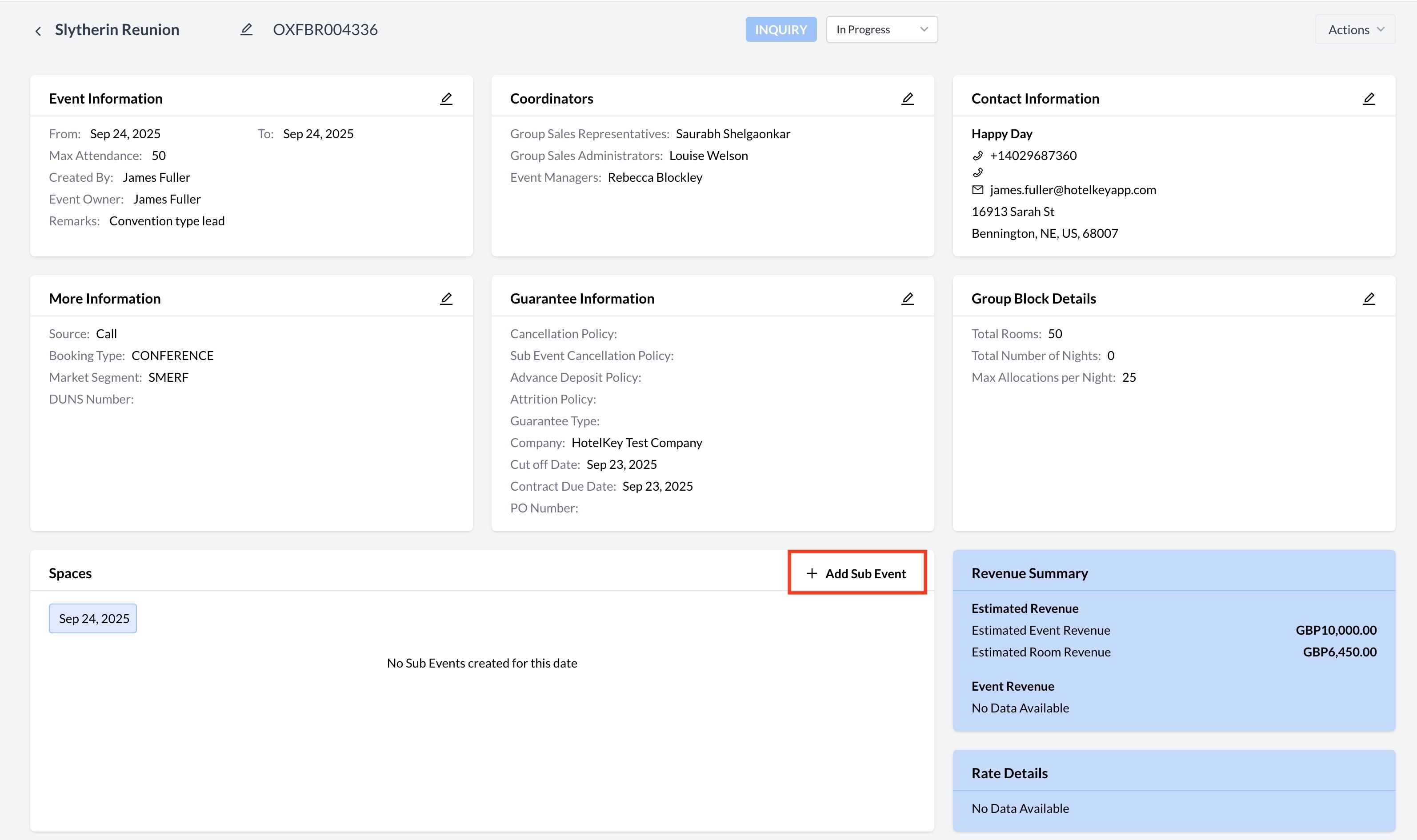This screenshot has height=840, width=1417.
Task: Click the chevron arrow in status dropdown
Action: (924, 29)
